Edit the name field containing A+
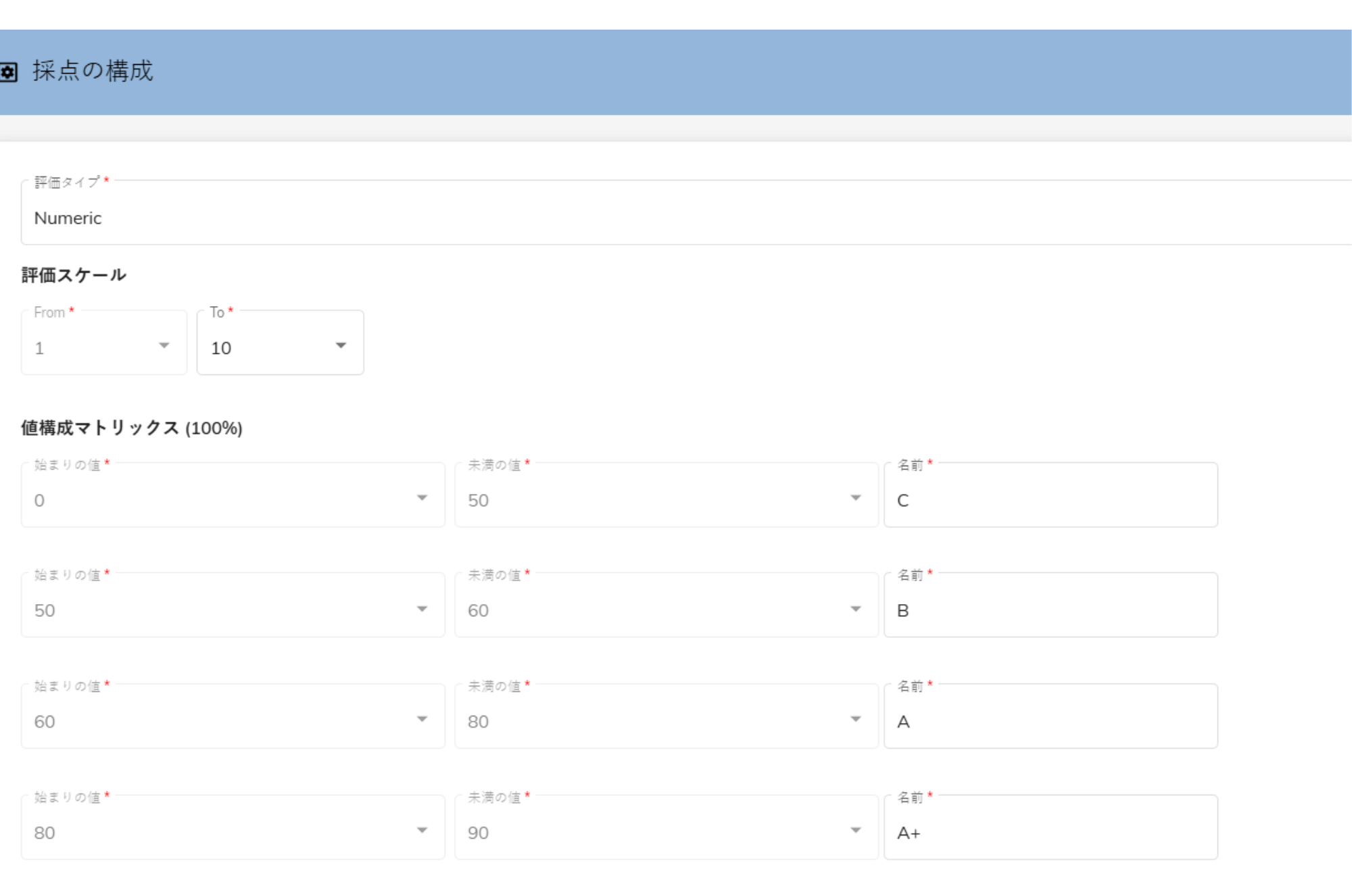Screen dimensions: 1352x896 (1050, 832)
